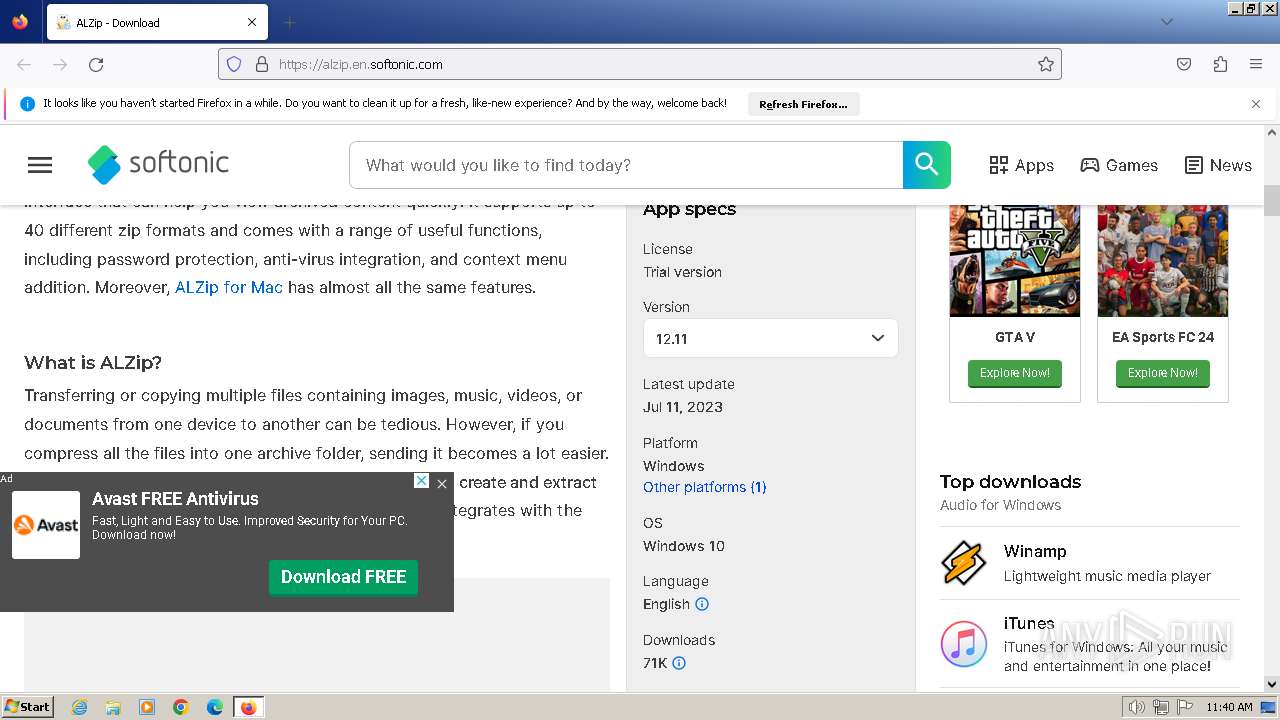Click the EA Sports FC 24 thumbnail
1280x720 pixels.
[x=1162, y=261]
